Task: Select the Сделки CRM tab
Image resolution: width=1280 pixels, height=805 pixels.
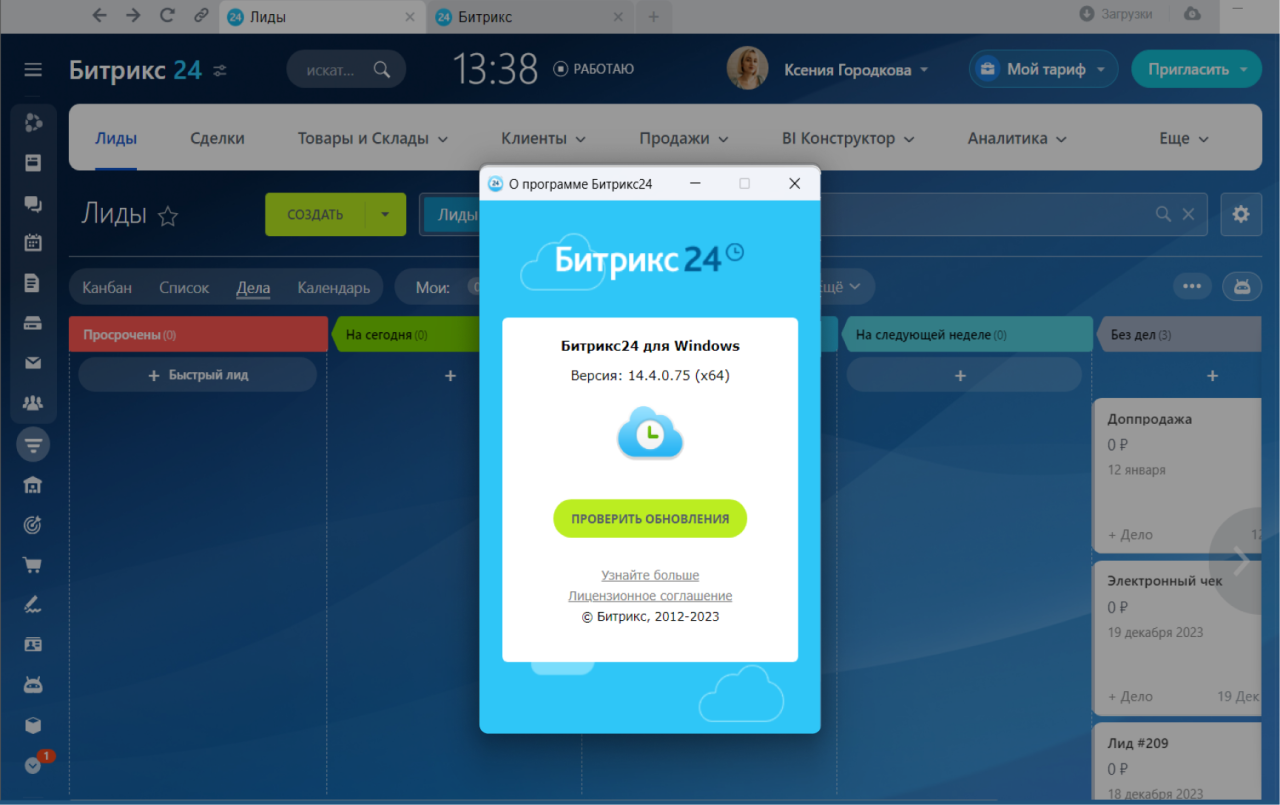Action: tap(217, 139)
